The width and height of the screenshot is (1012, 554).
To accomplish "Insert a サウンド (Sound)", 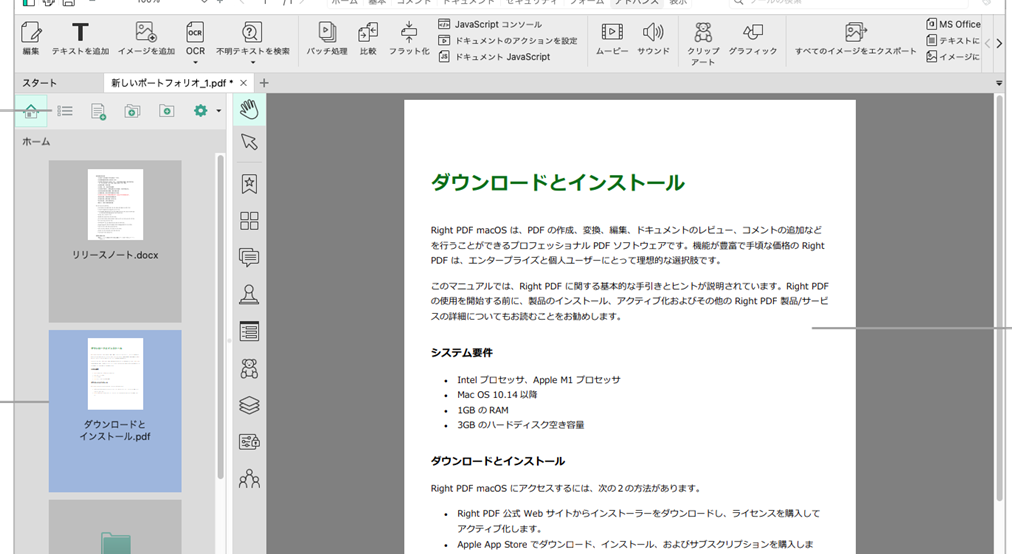I will (x=653, y=38).
